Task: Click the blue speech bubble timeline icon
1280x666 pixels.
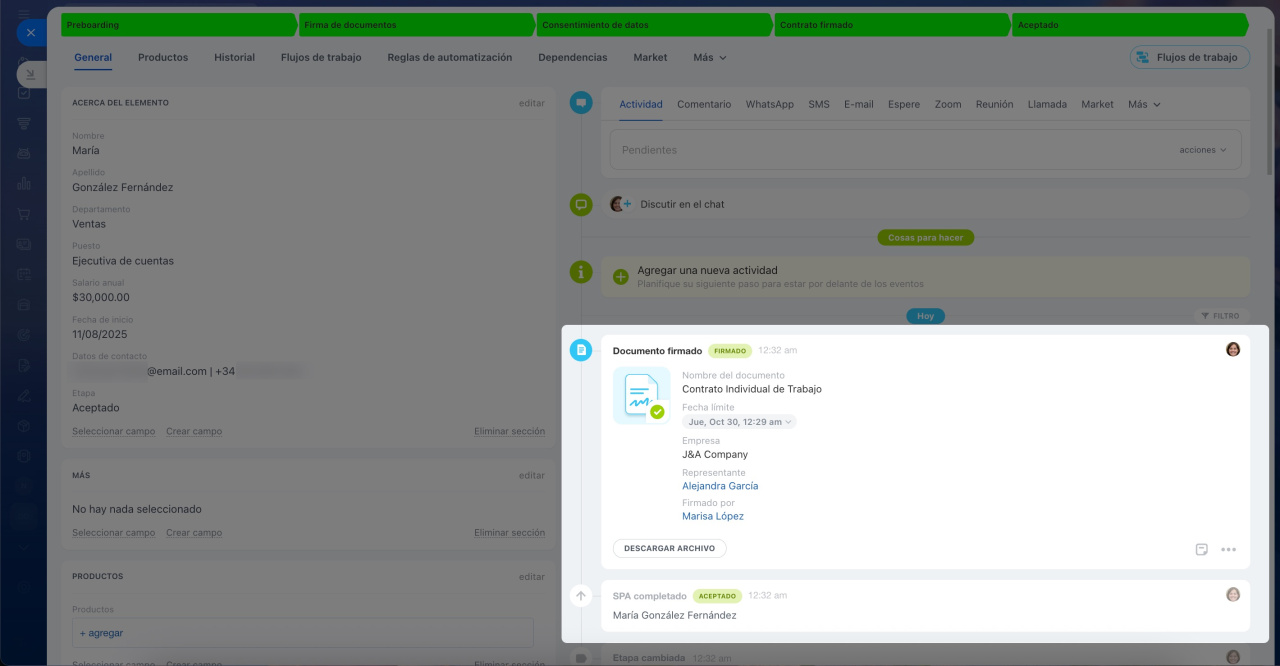Action: 581,102
